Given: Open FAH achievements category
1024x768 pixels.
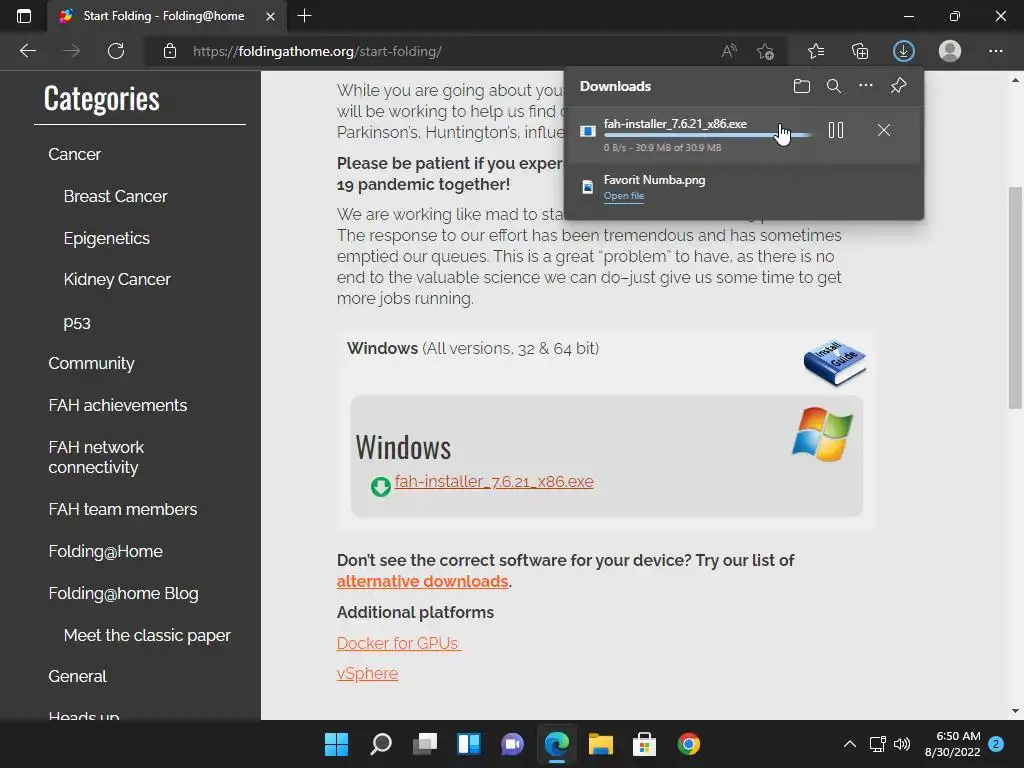Looking at the screenshot, I should [118, 405].
